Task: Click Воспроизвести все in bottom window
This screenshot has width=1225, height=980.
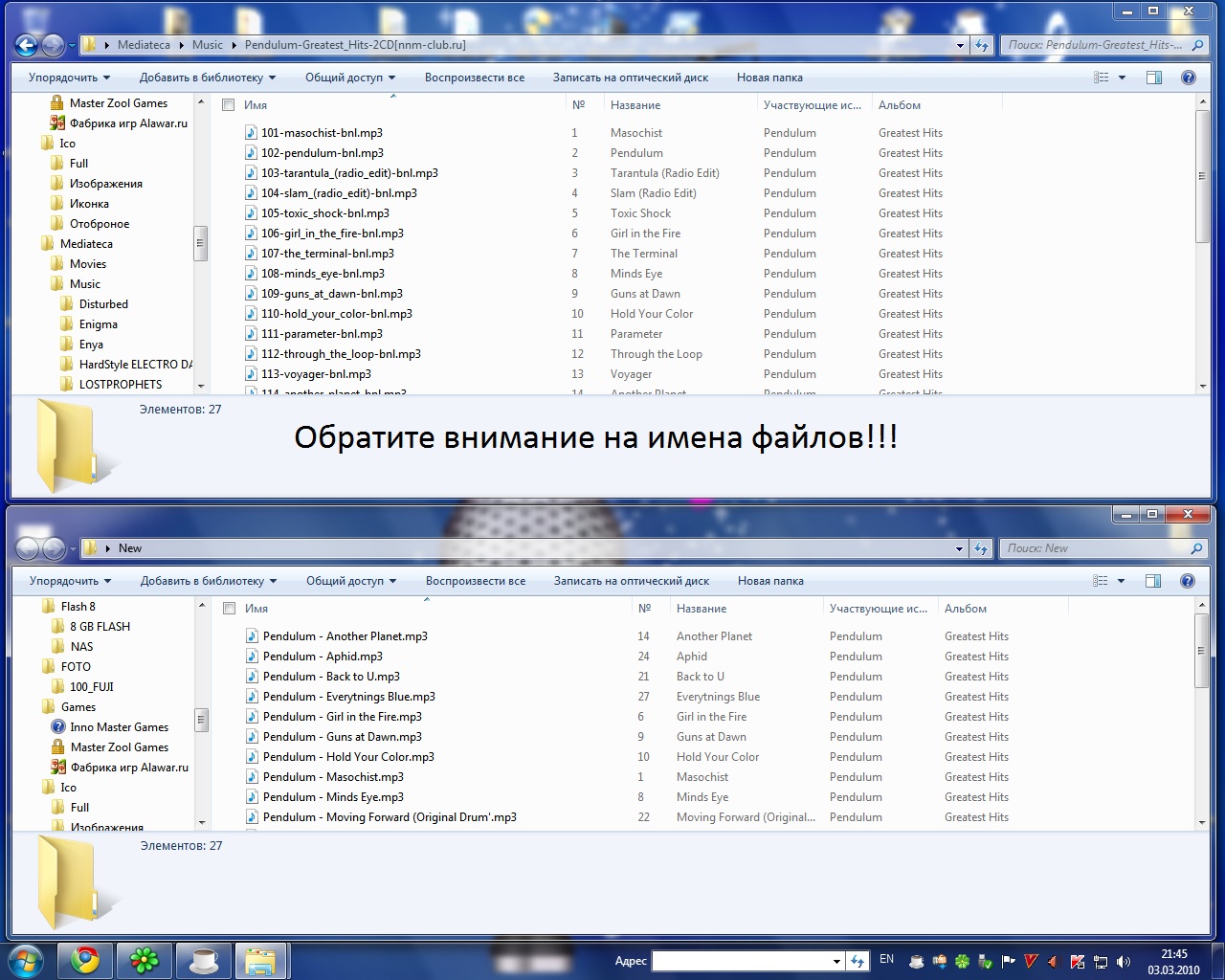Action: point(476,581)
